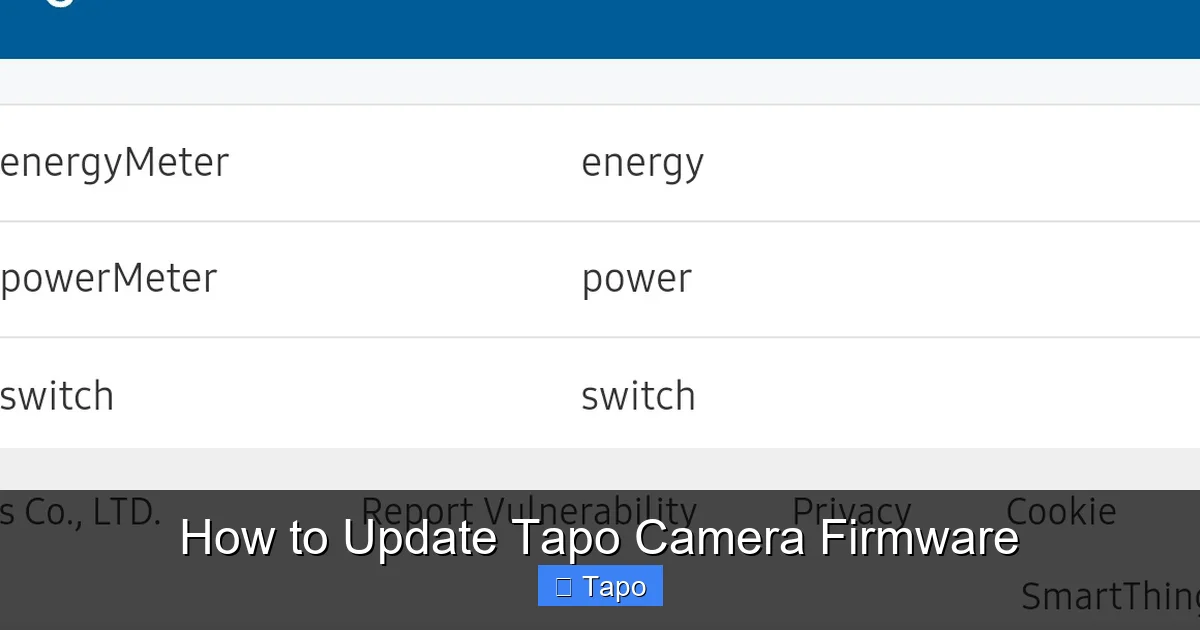Click the "Co., LTD." footer text
This screenshot has width=1200, height=630.
click(80, 511)
